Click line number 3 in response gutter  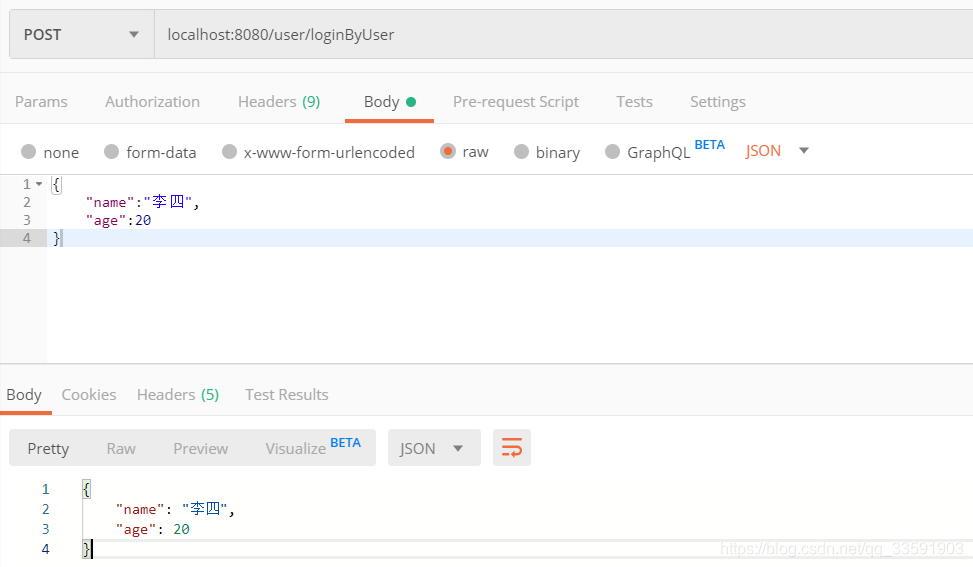coord(45,529)
